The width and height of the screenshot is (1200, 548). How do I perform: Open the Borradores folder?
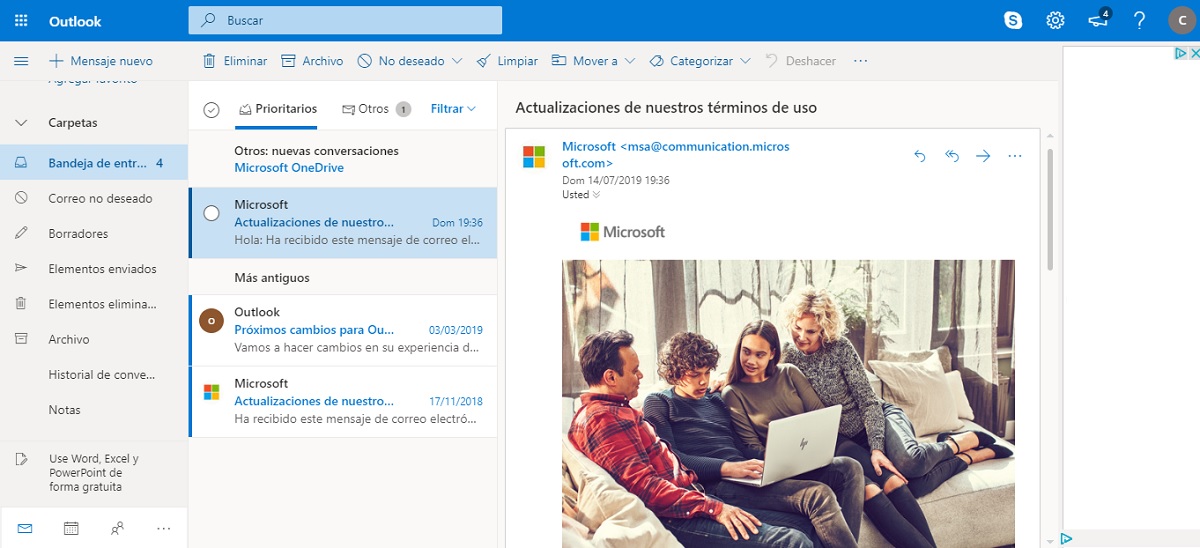94,233
